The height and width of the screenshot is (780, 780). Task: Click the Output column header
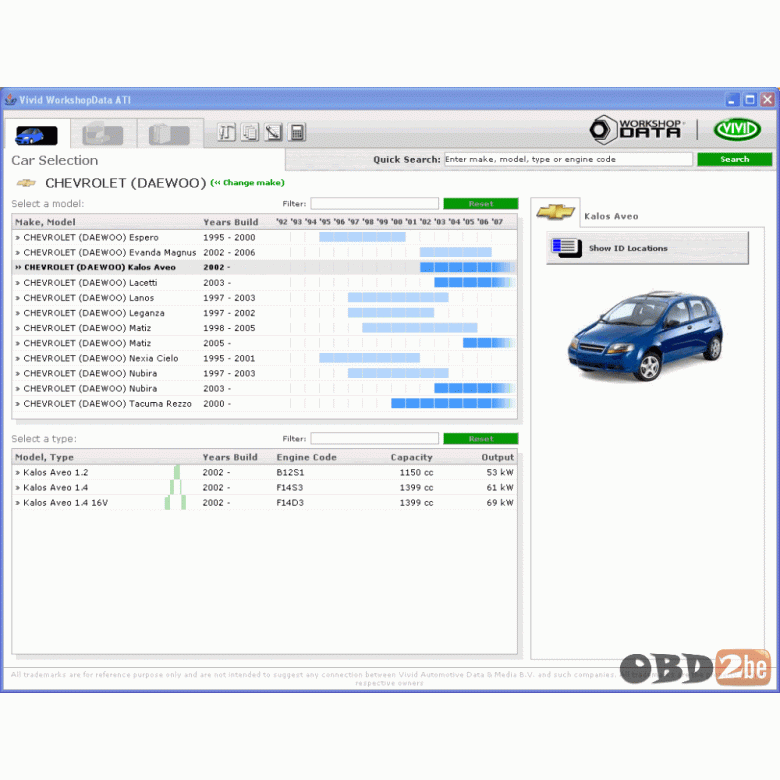(x=497, y=457)
